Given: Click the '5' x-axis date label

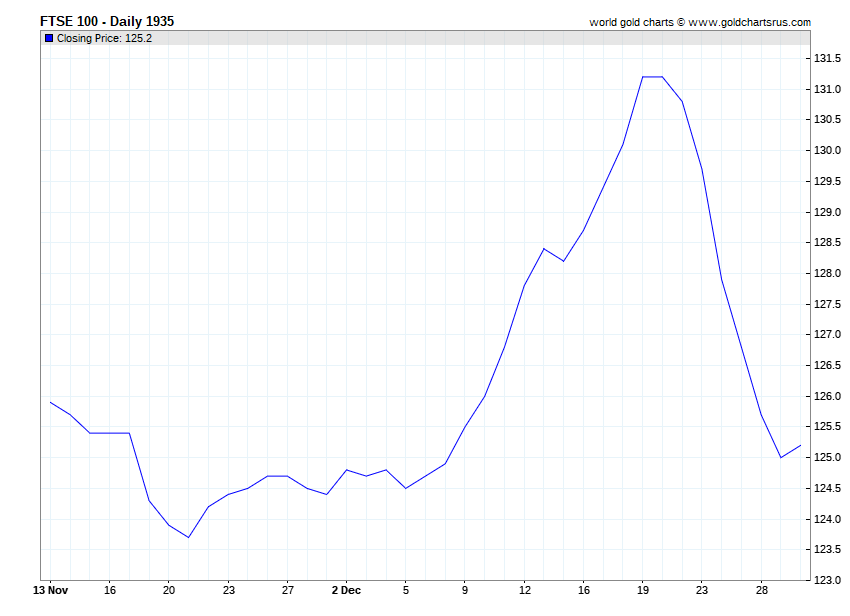Looking at the screenshot, I should [405, 590].
